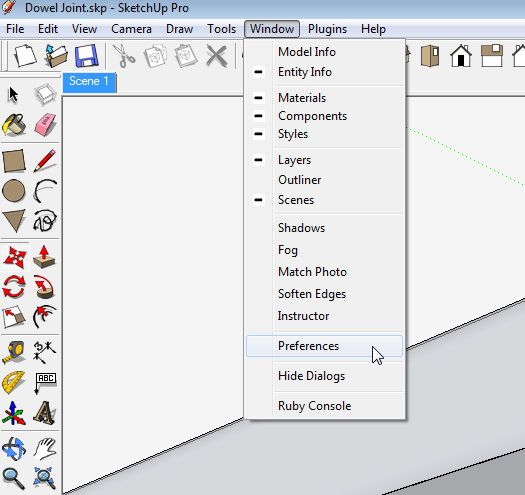This screenshot has height=495, width=525.
Task: Choose Shadows from Window menu
Action: click(x=325, y=228)
